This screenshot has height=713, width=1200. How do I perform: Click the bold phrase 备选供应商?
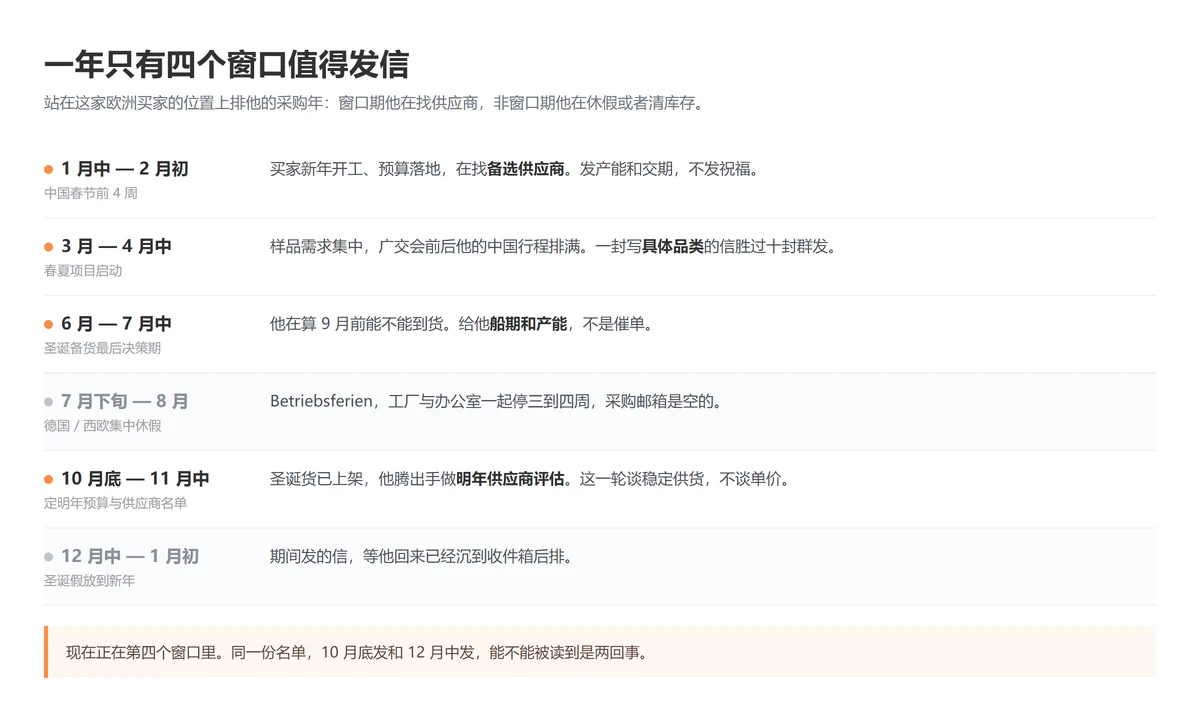point(526,169)
